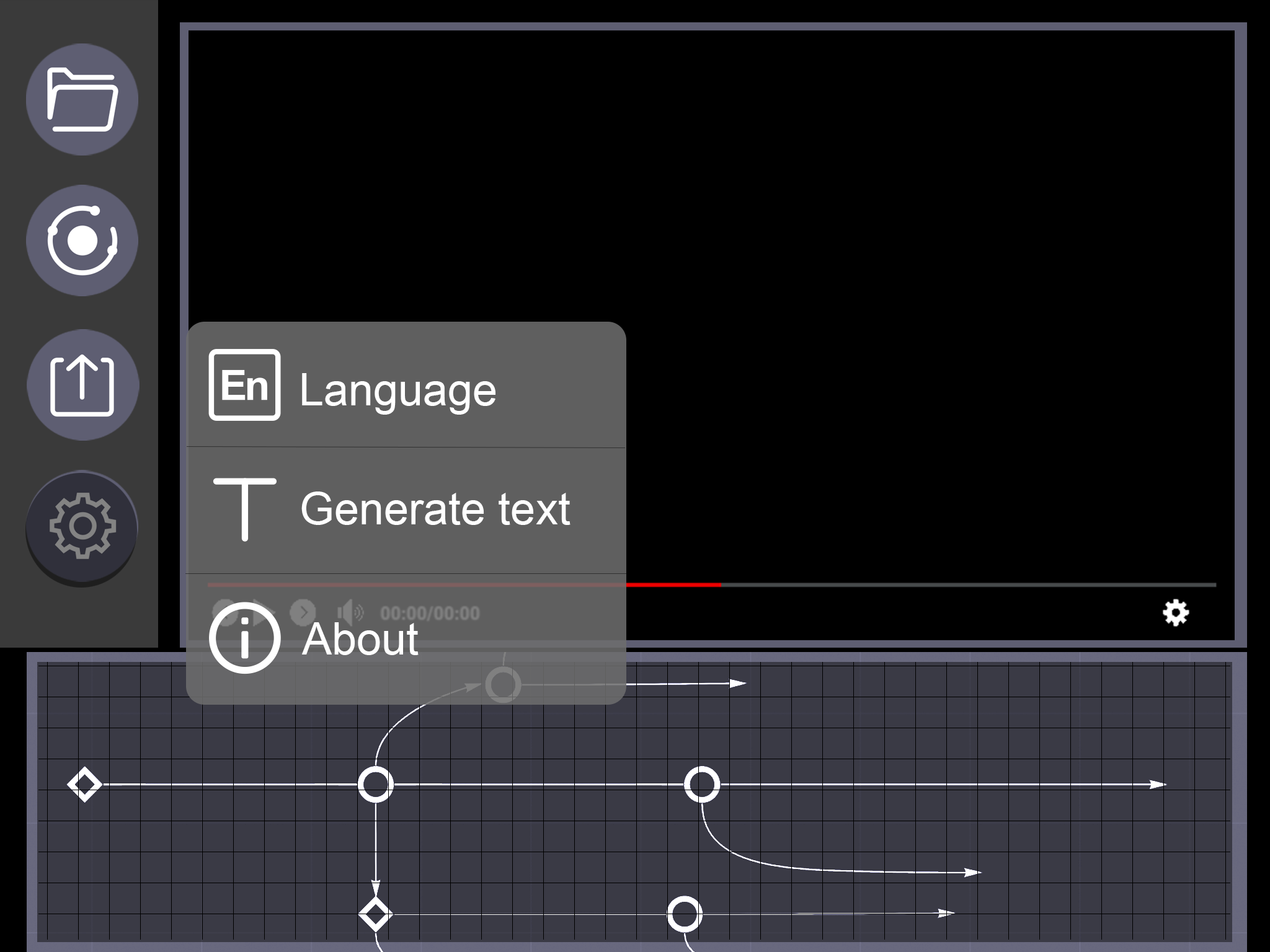Click the middle line's right arrowhead
This screenshot has width=1270, height=952.
coord(1157,785)
